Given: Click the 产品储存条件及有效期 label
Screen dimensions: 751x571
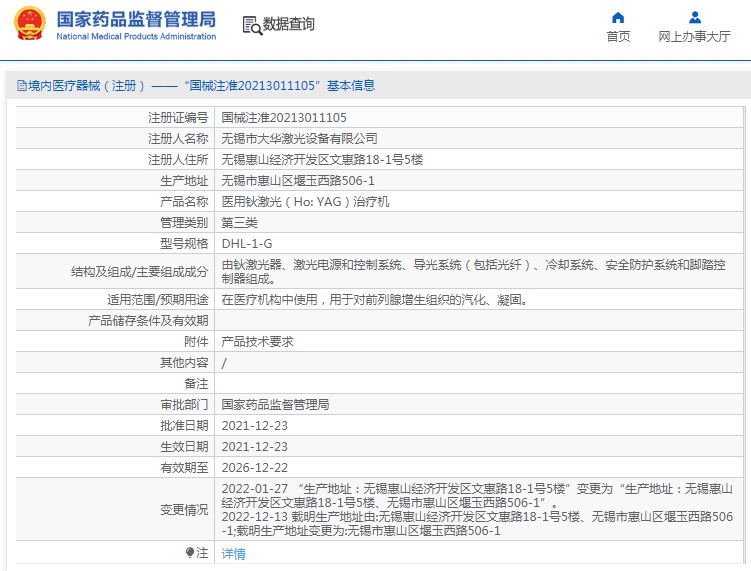Looking at the screenshot, I should pos(148,320).
